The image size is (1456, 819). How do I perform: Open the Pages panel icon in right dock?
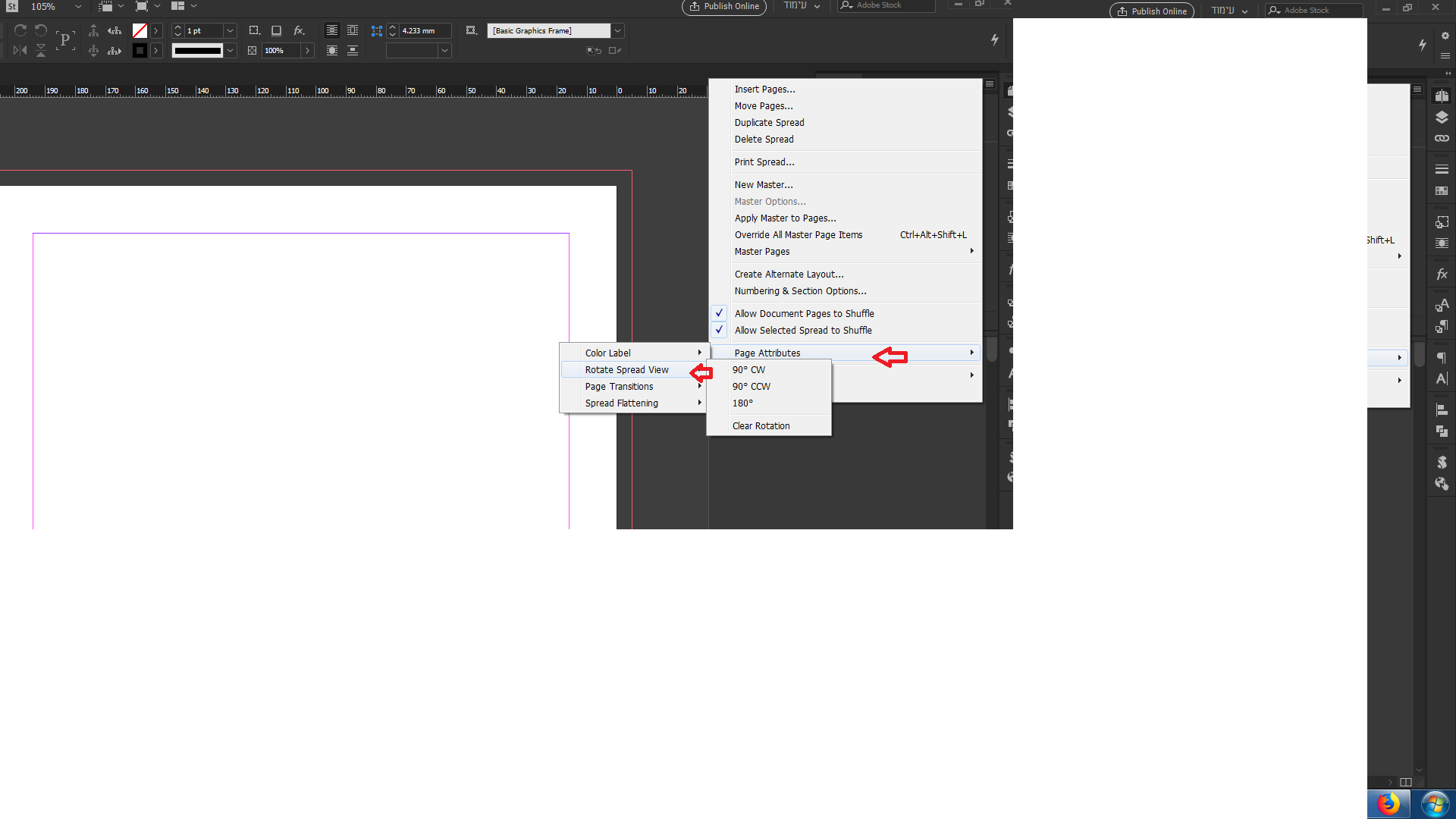click(x=1442, y=96)
